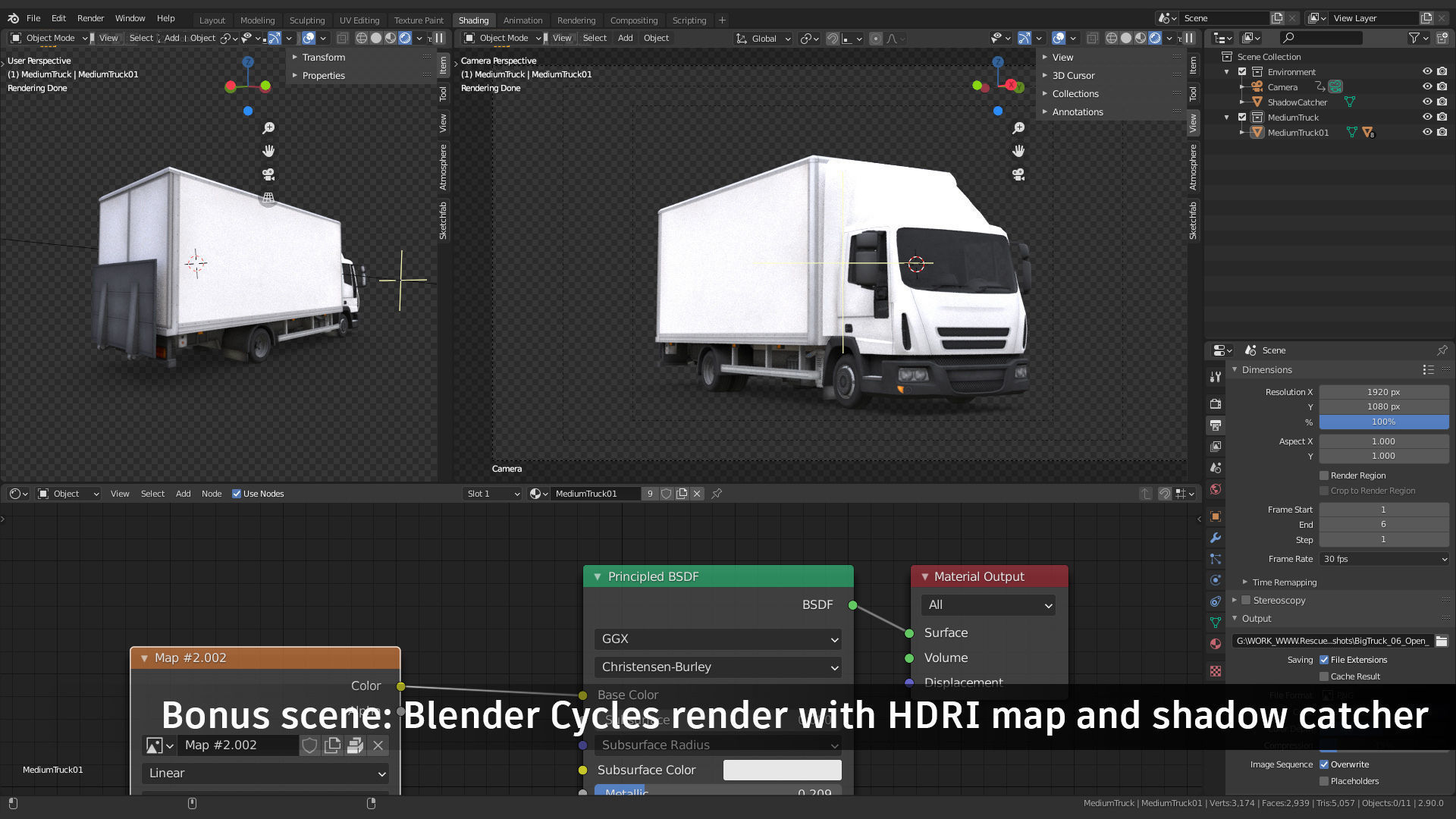The height and width of the screenshot is (819, 1456).
Task: Open the Slot 1 material slot dropdown
Action: [492, 494]
